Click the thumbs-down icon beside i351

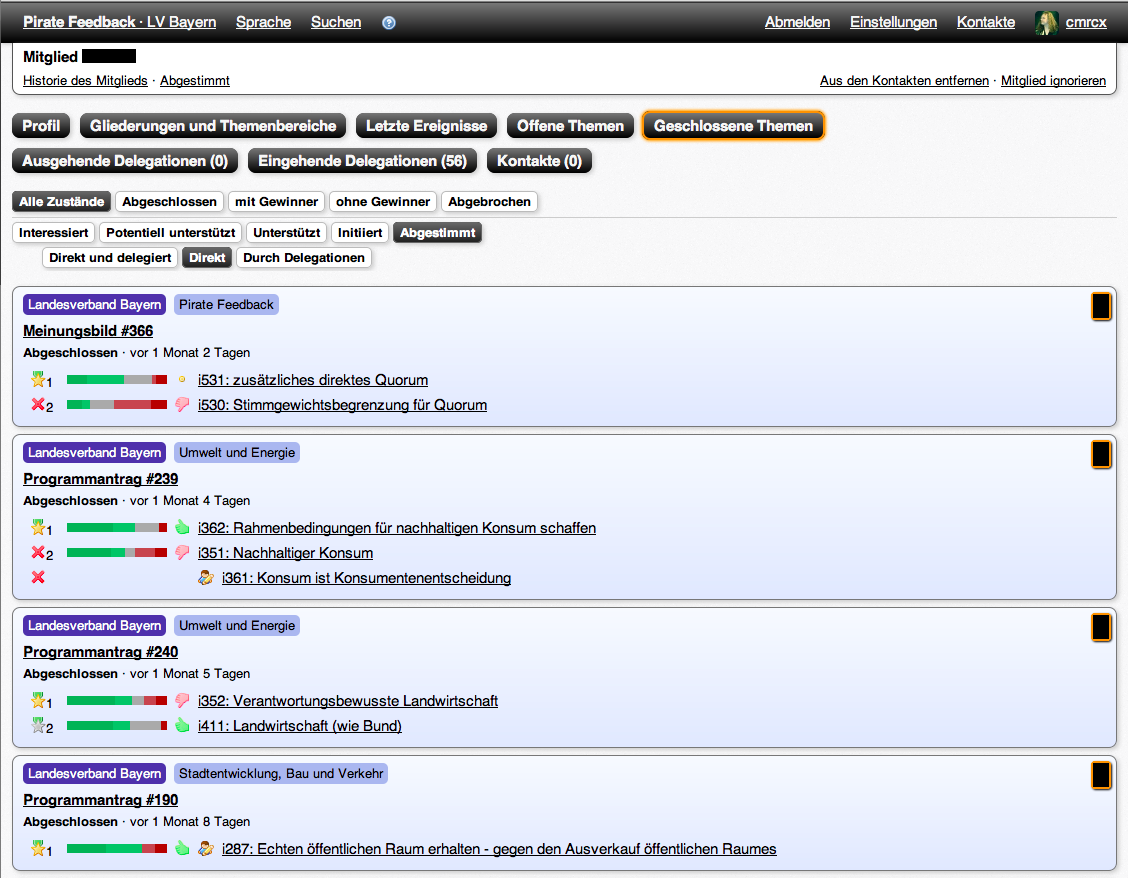coord(182,553)
